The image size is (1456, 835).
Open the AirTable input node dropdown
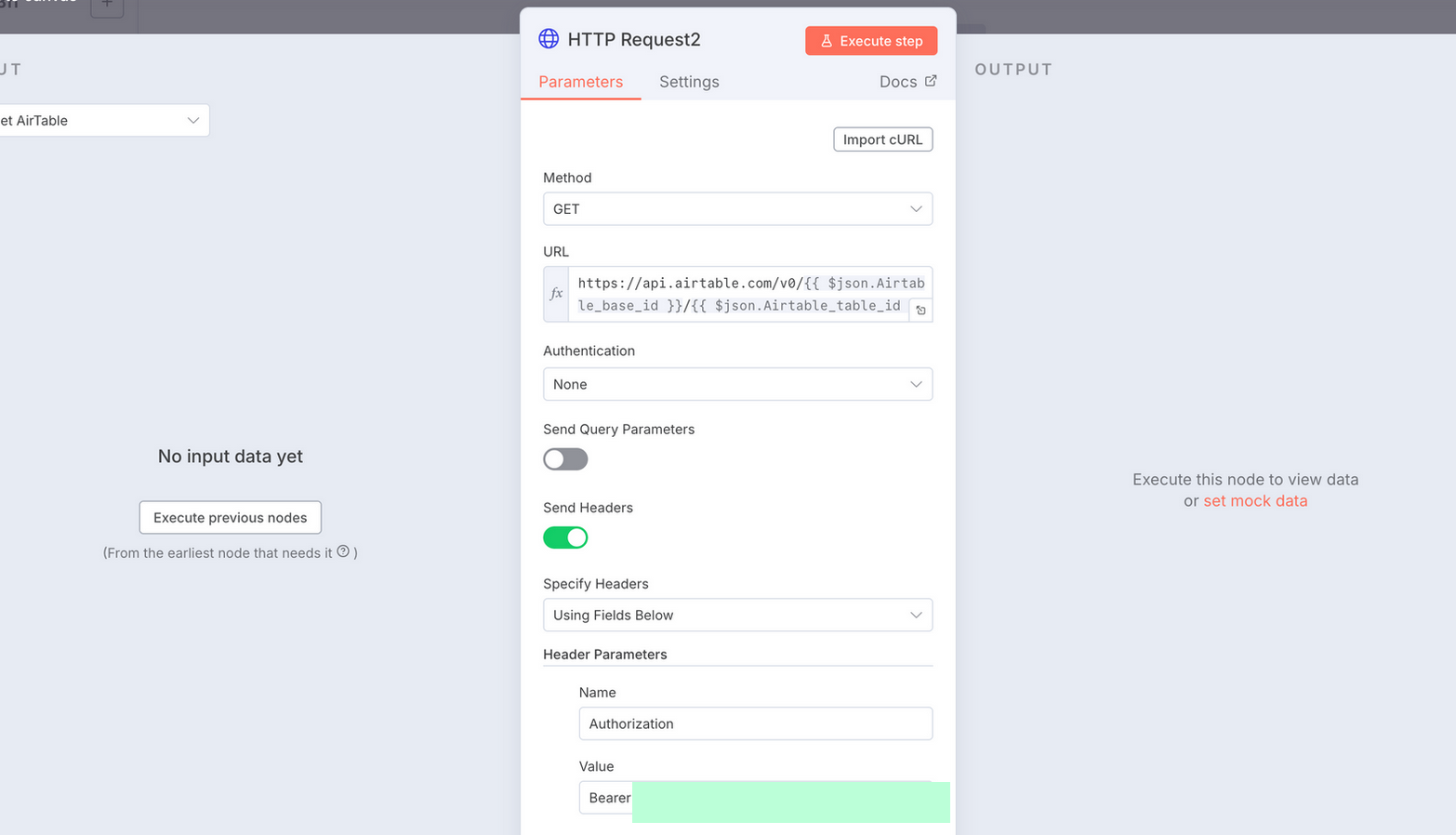[102, 121]
